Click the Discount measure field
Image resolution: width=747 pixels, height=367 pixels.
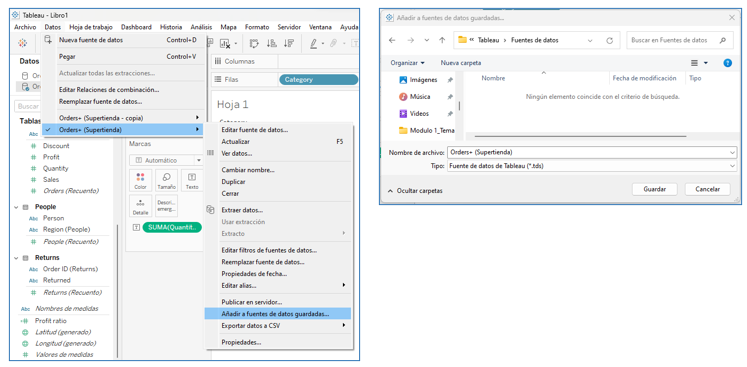56,146
